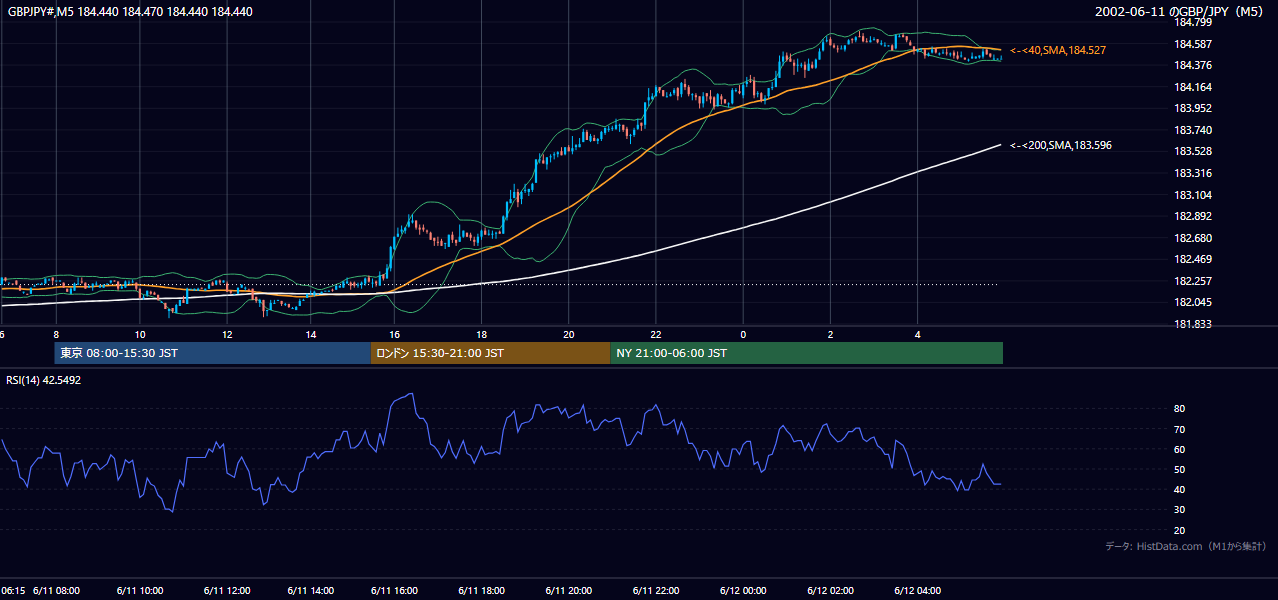The image size is (1278, 600).
Task: Click the 6/11 12:00 date label
Action: [x=229, y=590]
